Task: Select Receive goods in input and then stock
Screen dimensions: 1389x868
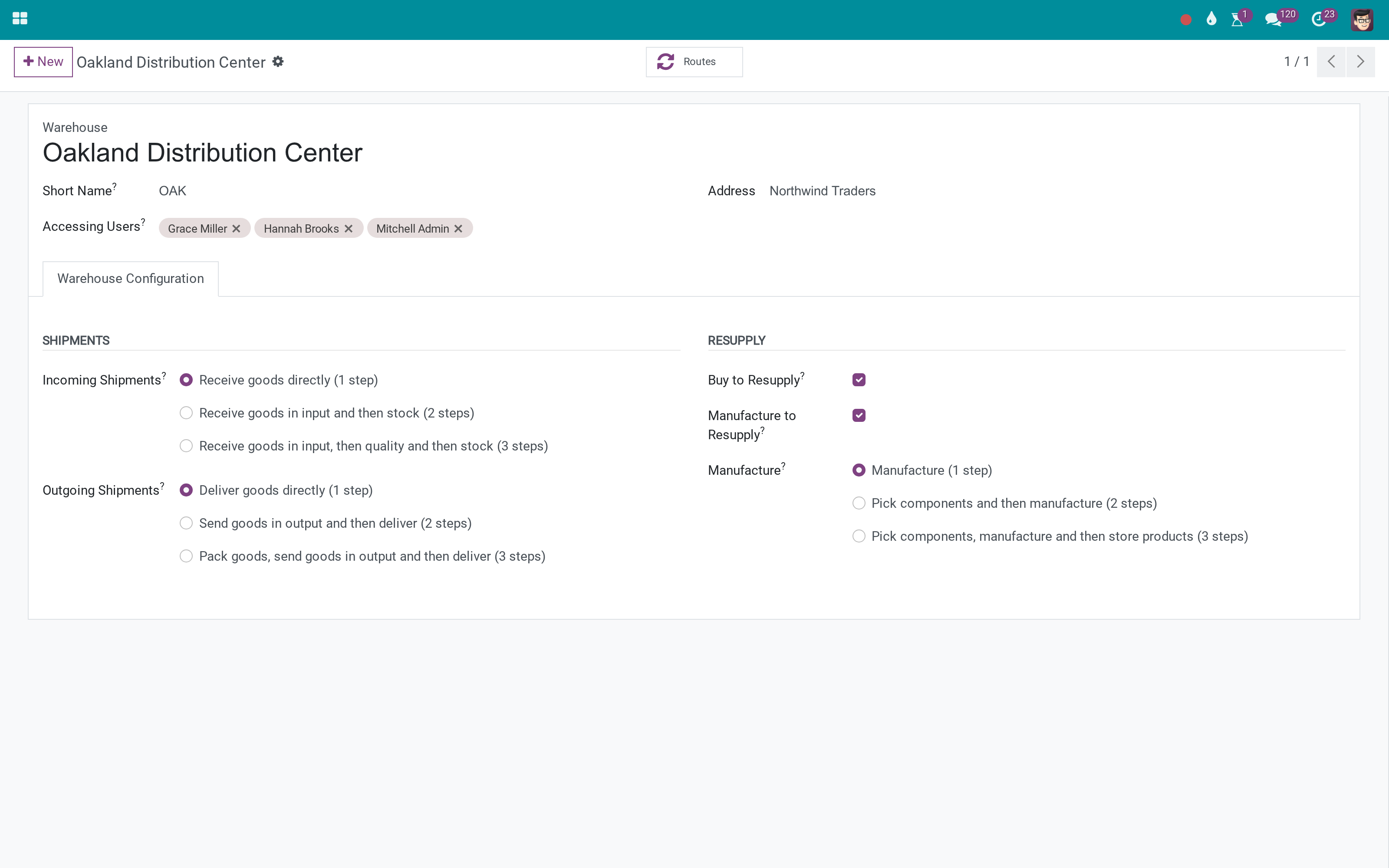Action: [186, 413]
